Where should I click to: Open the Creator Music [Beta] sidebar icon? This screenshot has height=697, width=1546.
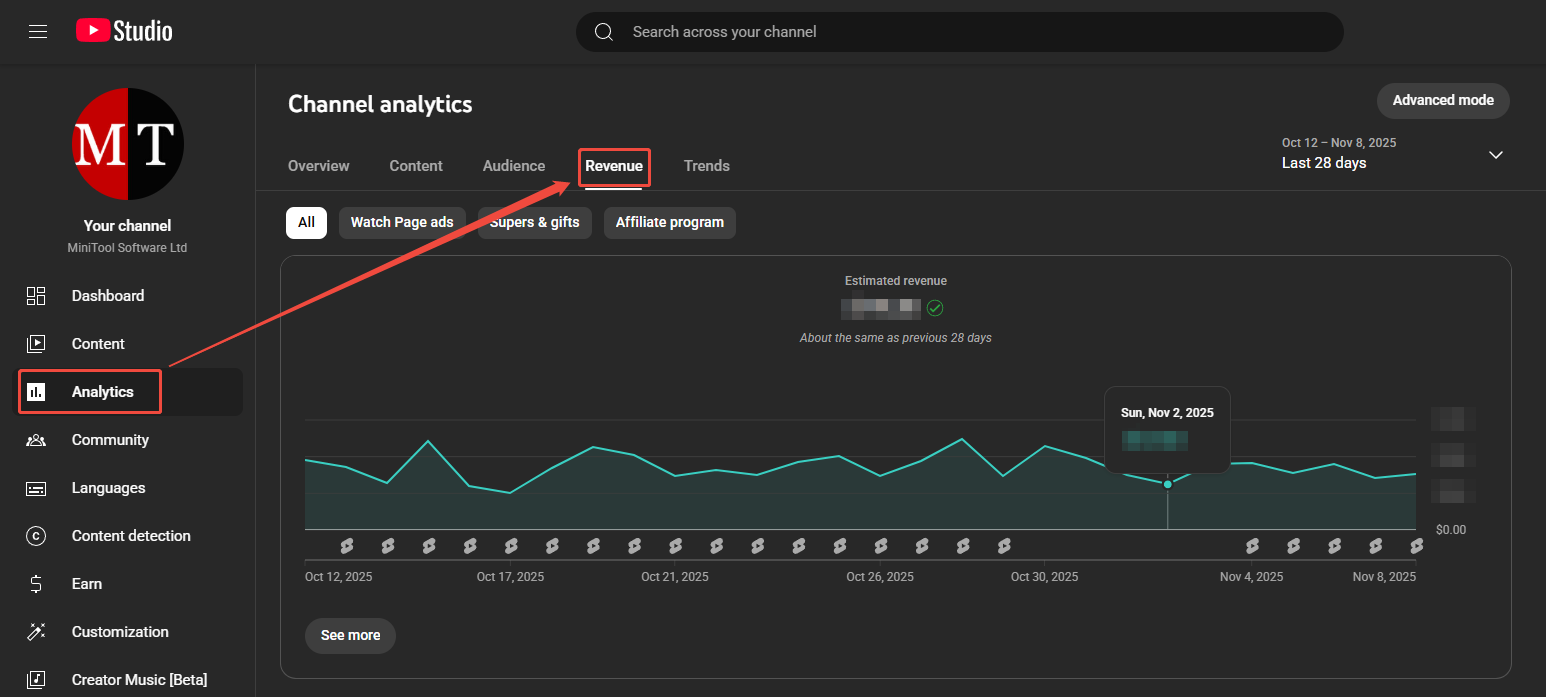pyautogui.click(x=36, y=679)
